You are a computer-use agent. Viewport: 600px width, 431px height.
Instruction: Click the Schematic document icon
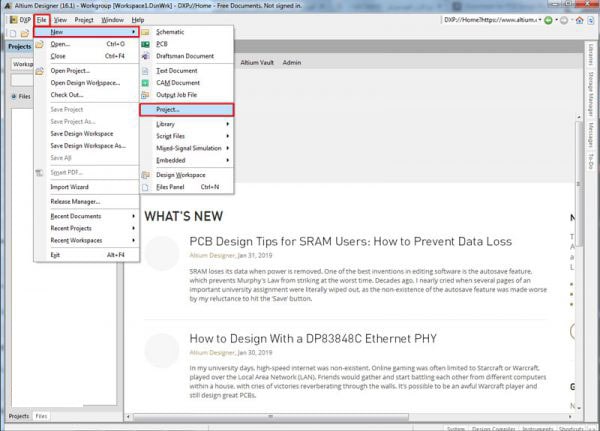[145, 32]
